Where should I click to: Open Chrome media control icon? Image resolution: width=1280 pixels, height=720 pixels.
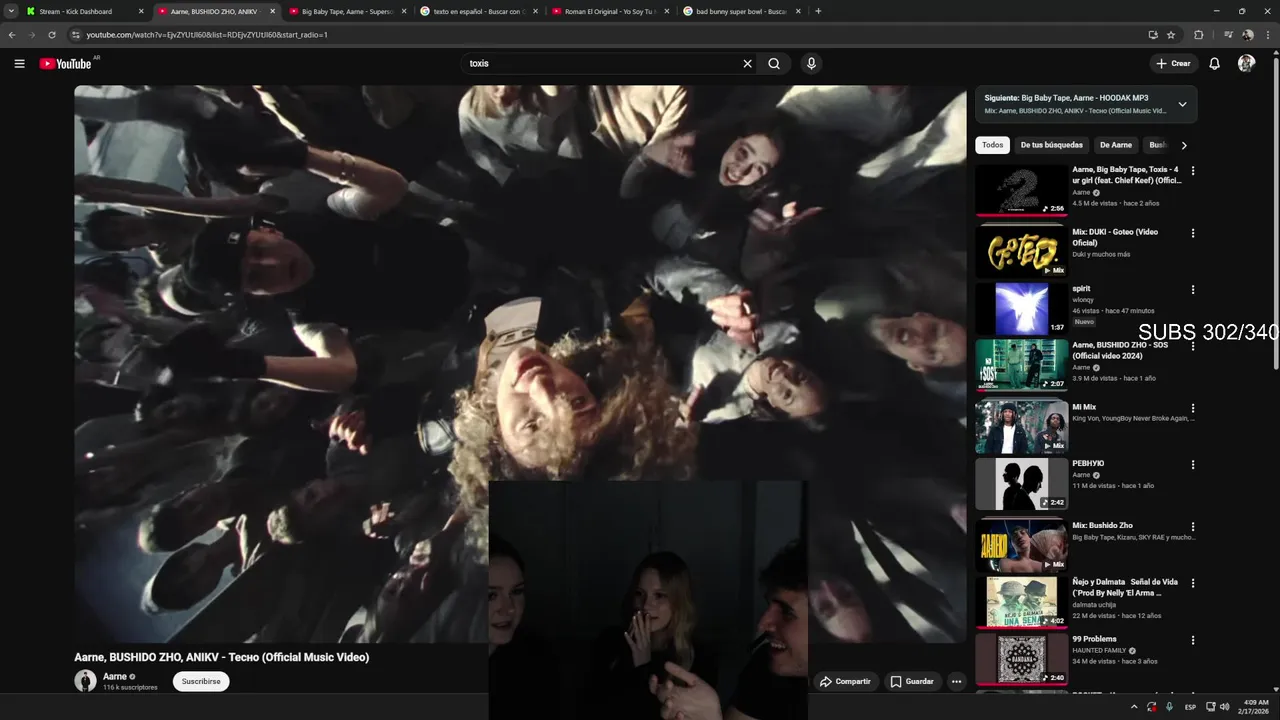[x=1229, y=34]
